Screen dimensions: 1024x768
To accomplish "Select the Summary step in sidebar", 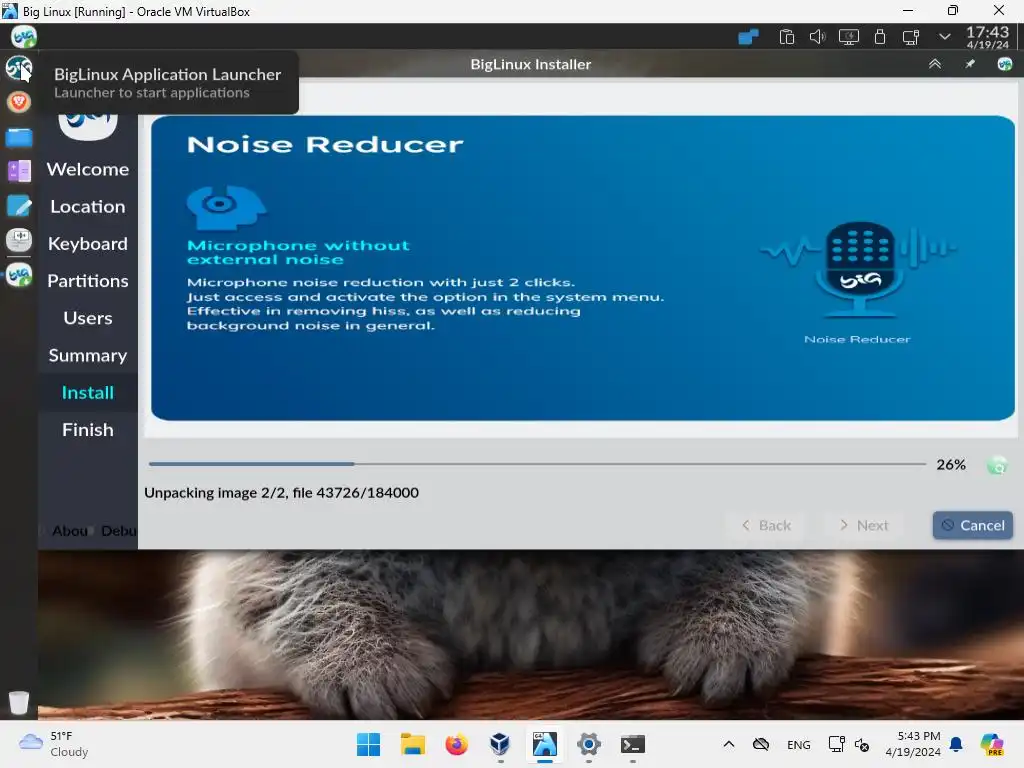I will click(x=88, y=355).
